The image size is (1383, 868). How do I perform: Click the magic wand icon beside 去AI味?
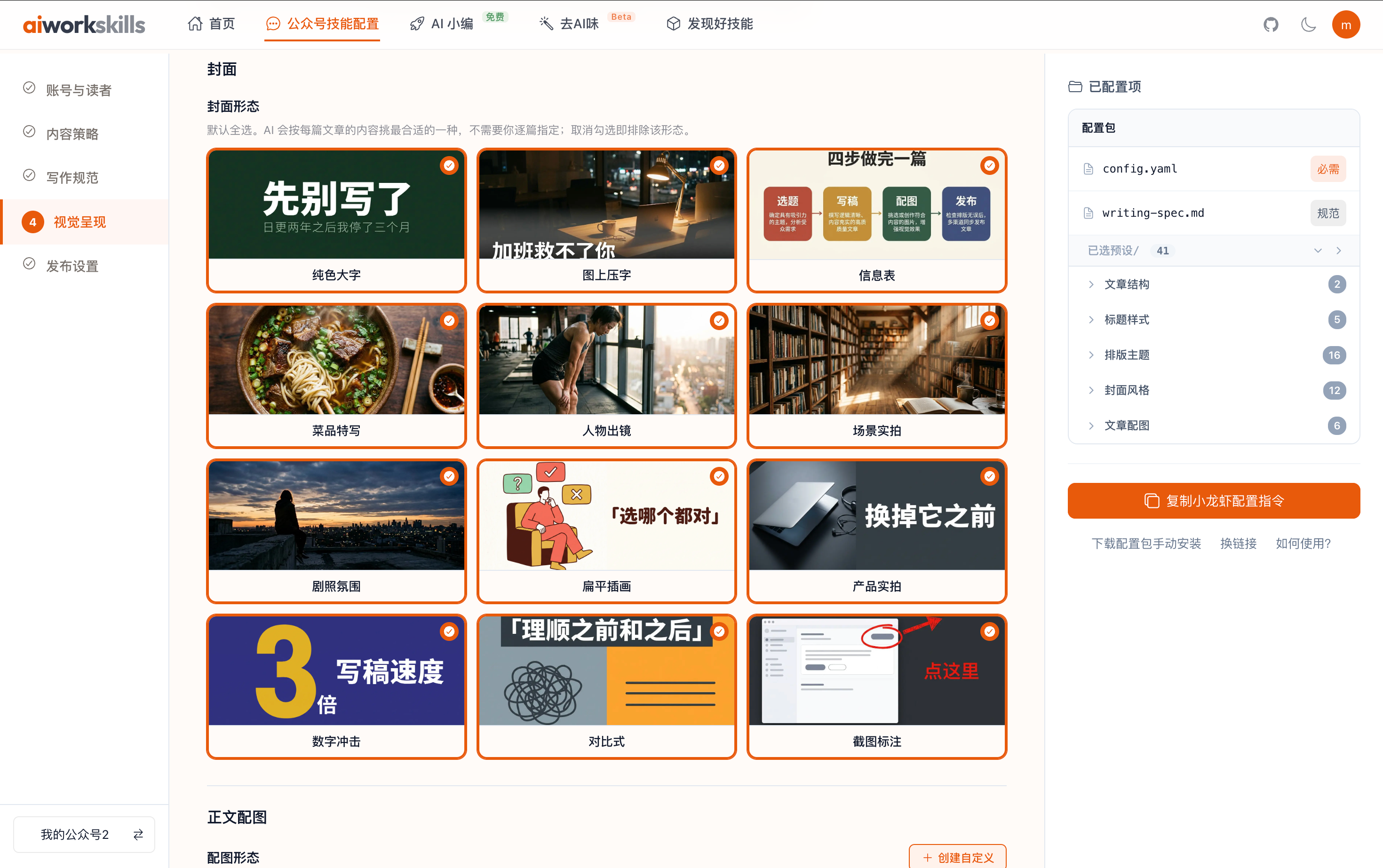[546, 24]
